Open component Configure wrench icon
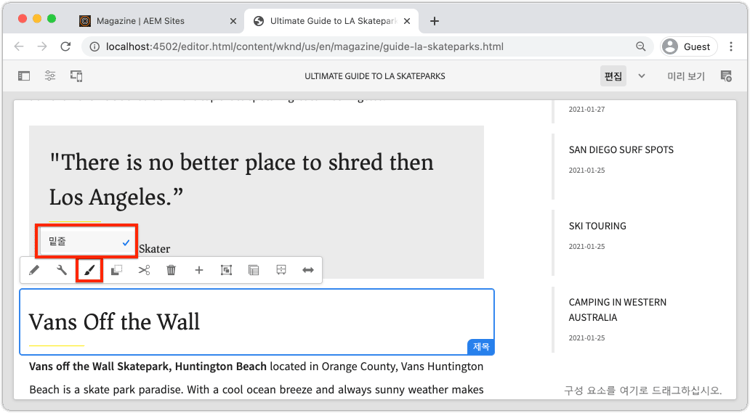This screenshot has height=413, width=750. (62, 270)
